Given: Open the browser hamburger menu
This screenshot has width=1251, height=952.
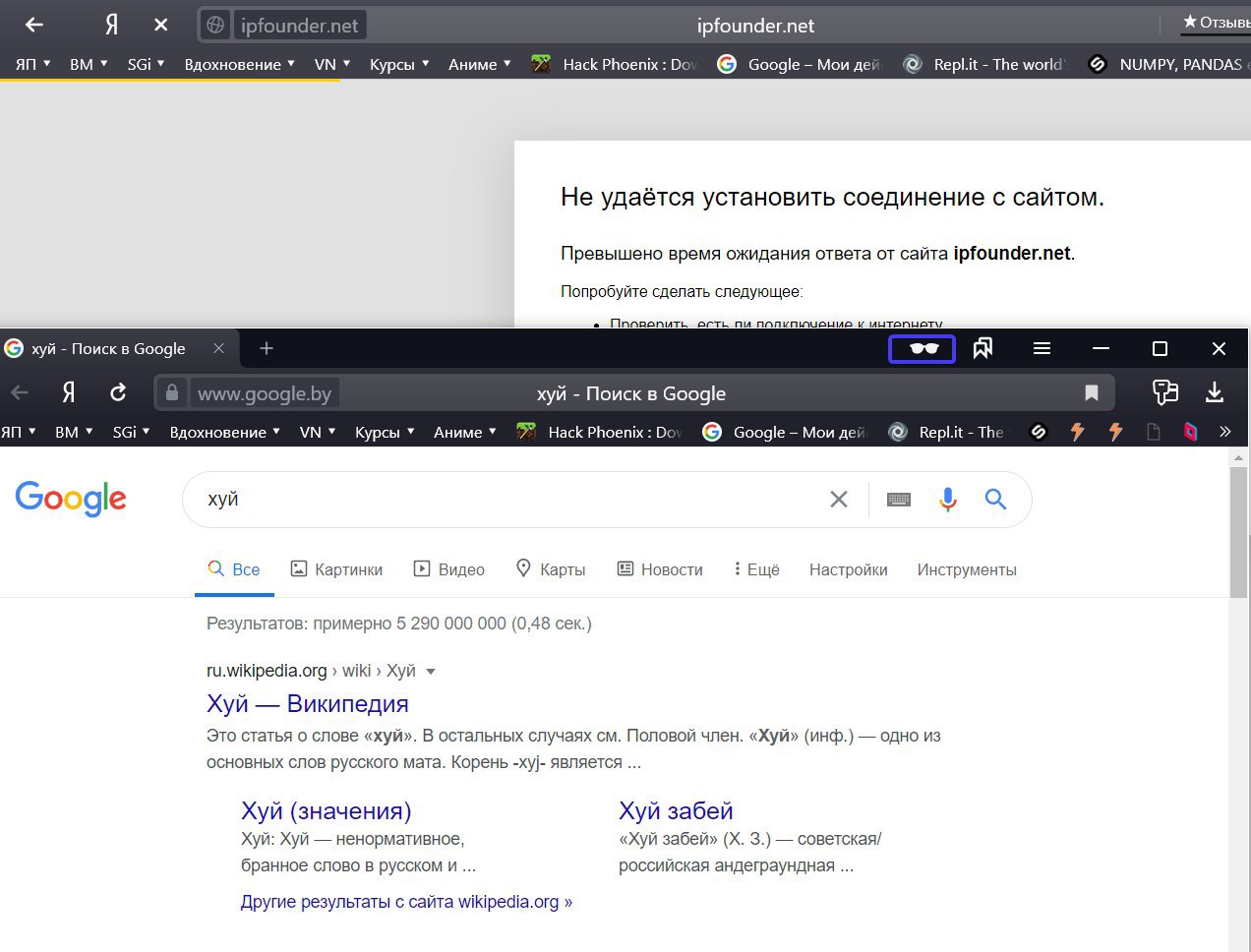Looking at the screenshot, I should [x=1042, y=348].
